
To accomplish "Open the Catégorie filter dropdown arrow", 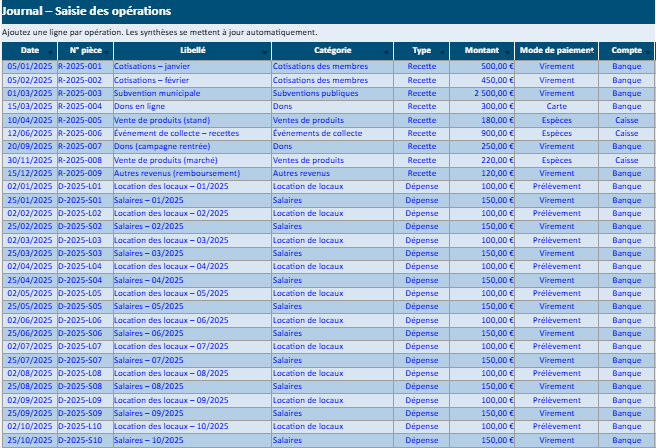I will pyautogui.click(x=387, y=52).
